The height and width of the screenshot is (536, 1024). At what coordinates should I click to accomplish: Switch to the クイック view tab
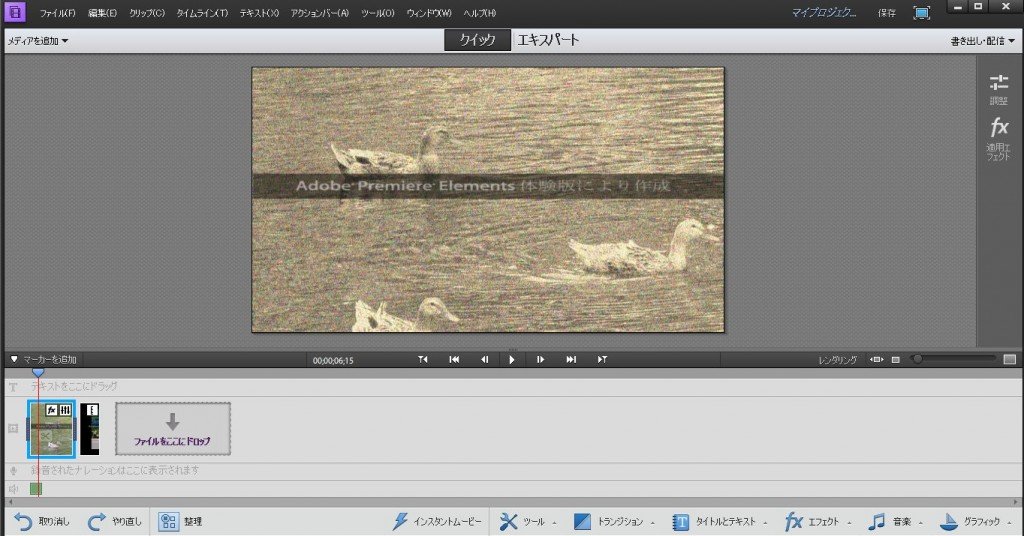(x=477, y=40)
